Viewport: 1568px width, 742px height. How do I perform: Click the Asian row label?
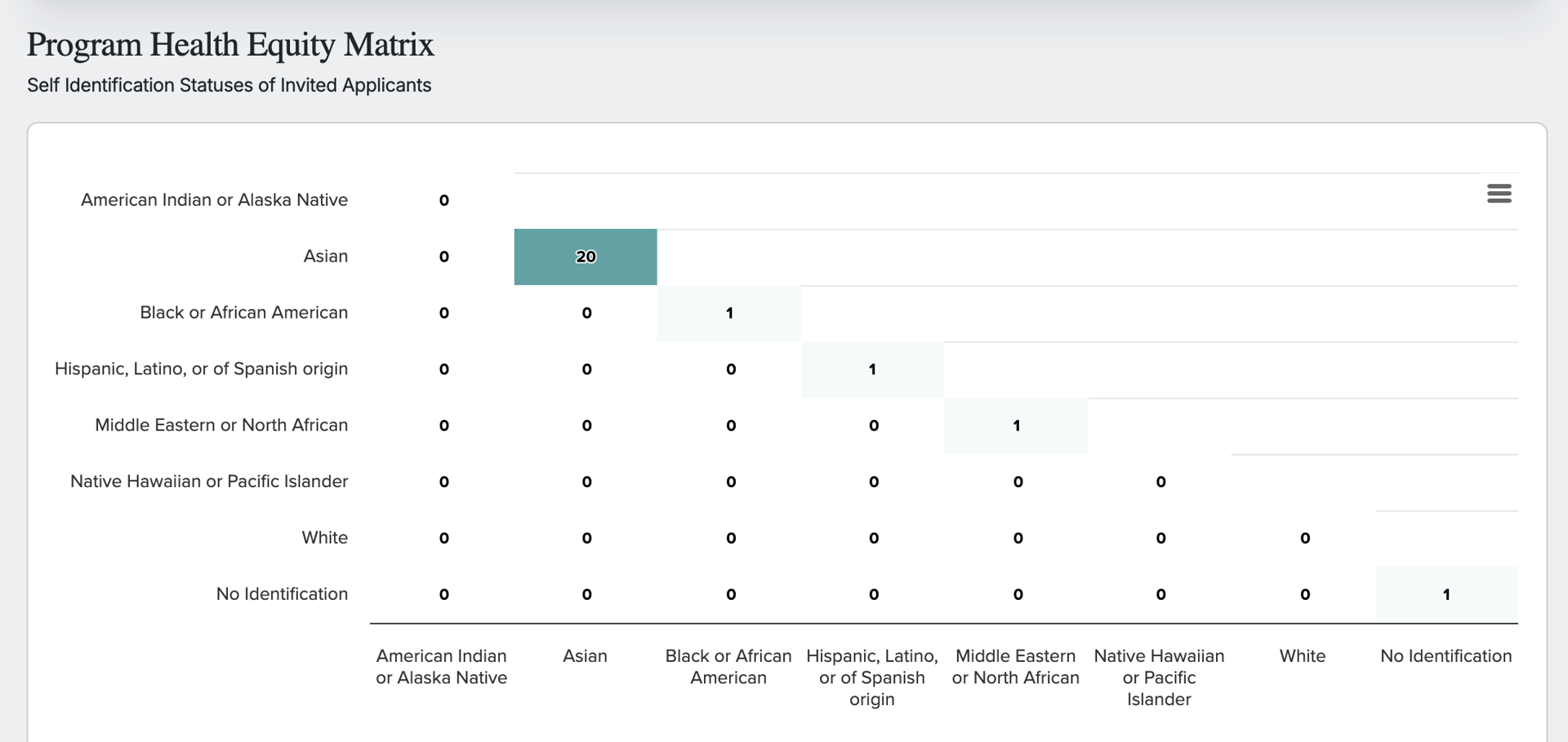pos(325,257)
